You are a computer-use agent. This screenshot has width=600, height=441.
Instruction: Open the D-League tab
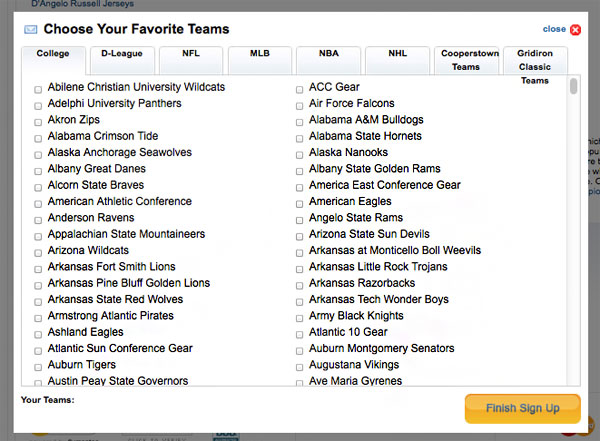pos(121,57)
